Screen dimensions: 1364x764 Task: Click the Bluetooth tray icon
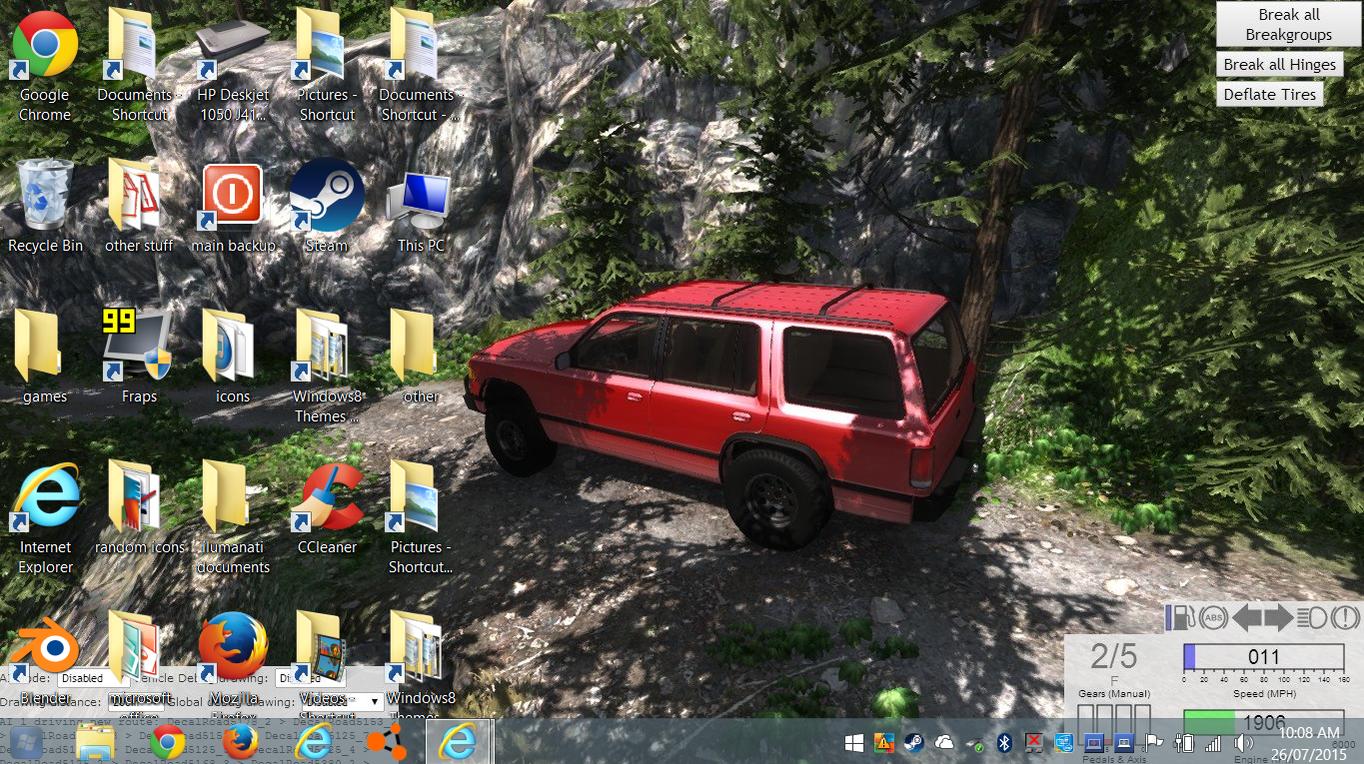click(x=1006, y=743)
